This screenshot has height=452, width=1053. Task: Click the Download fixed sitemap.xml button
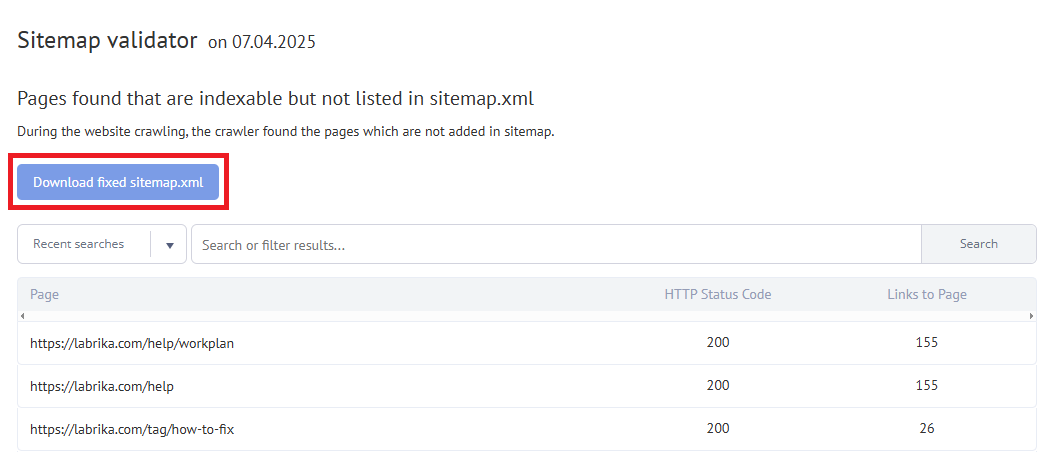click(x=118, y=182)
